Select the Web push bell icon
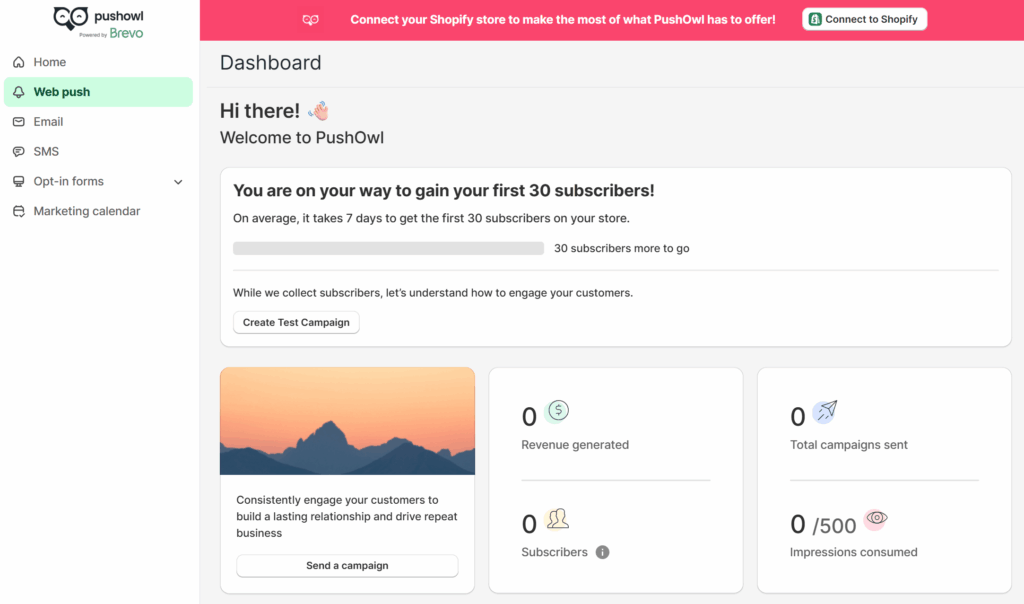This screenshot has height=604, width=1024. click(19, 91)
